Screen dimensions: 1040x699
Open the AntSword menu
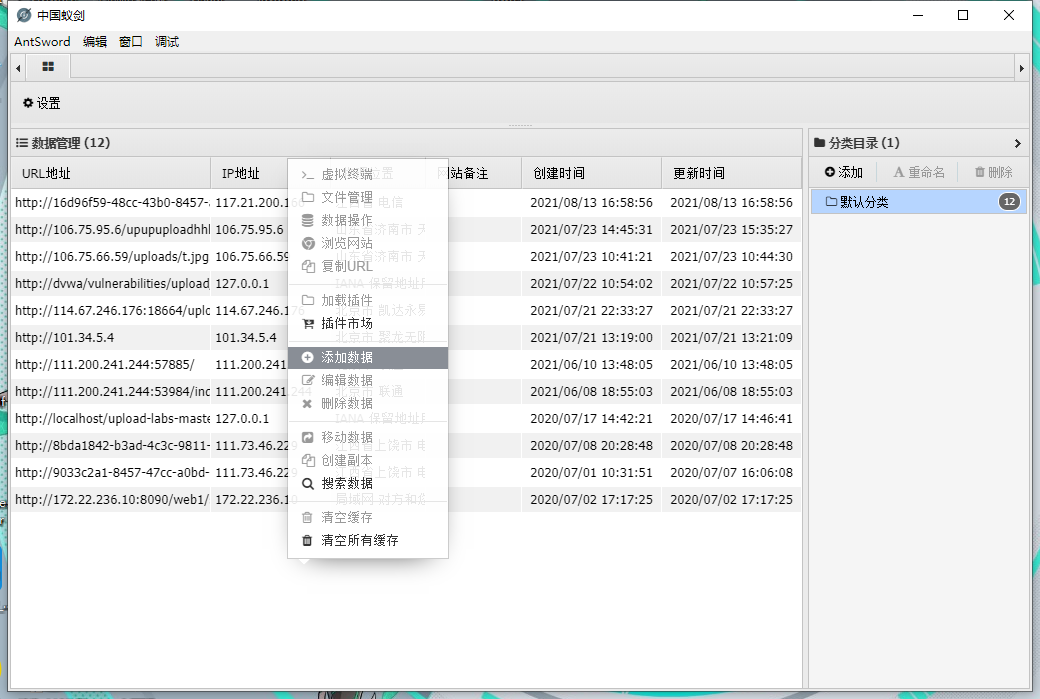click(x=42, y=42)
